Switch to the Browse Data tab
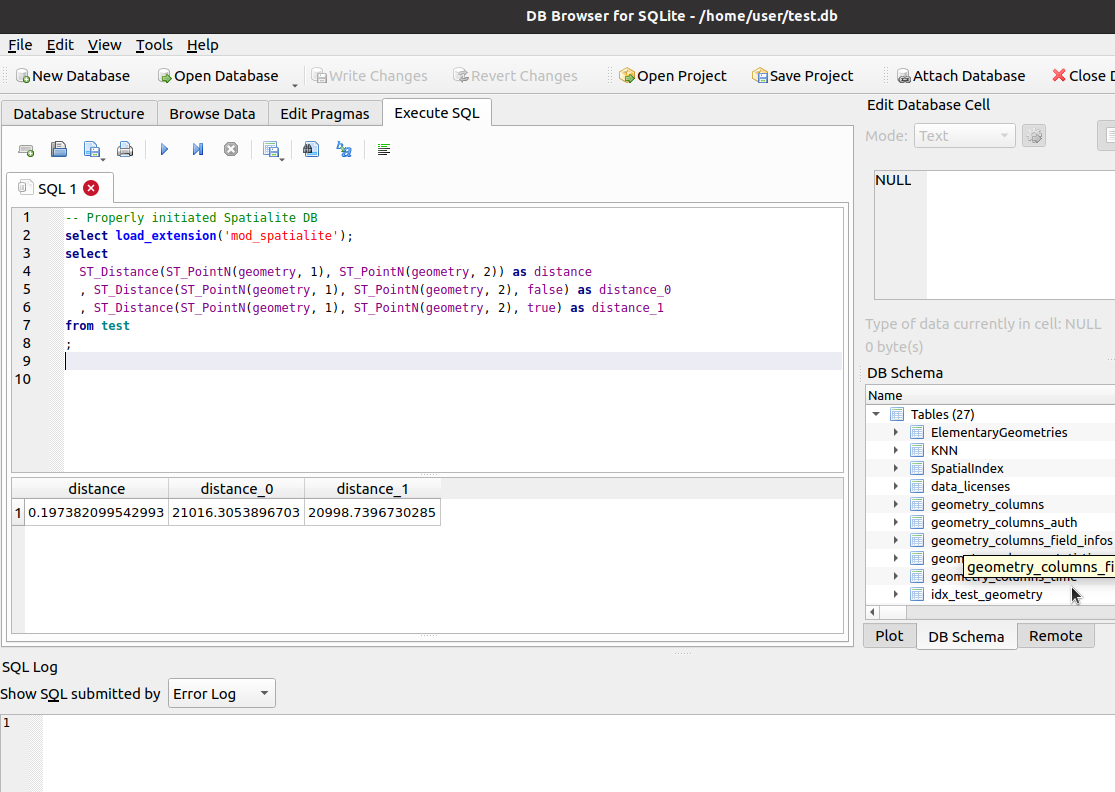This screenshot has height=792, width=1115. pos(211,113)
